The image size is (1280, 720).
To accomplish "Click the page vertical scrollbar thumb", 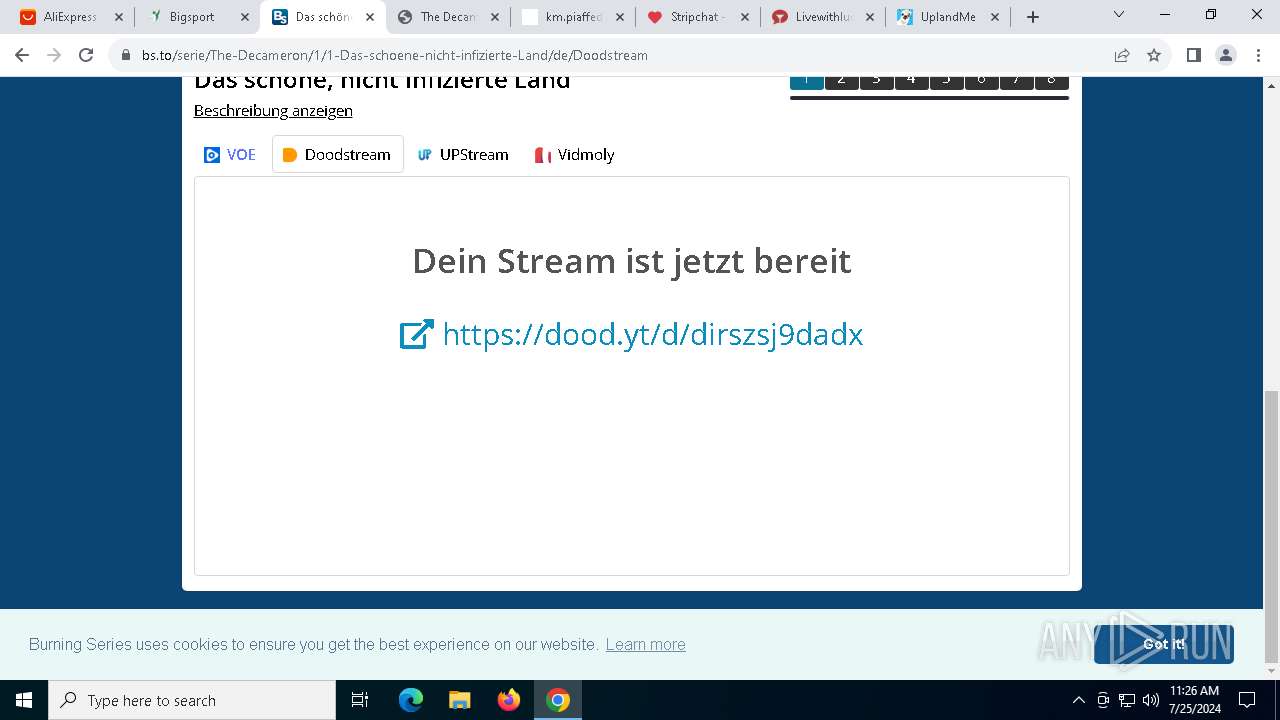I will click(x=1271, y=527).
